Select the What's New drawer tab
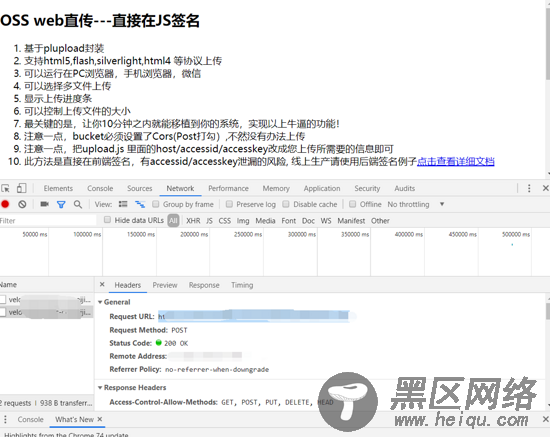Screen dimensions: 550x437 [x=74, y=419]
